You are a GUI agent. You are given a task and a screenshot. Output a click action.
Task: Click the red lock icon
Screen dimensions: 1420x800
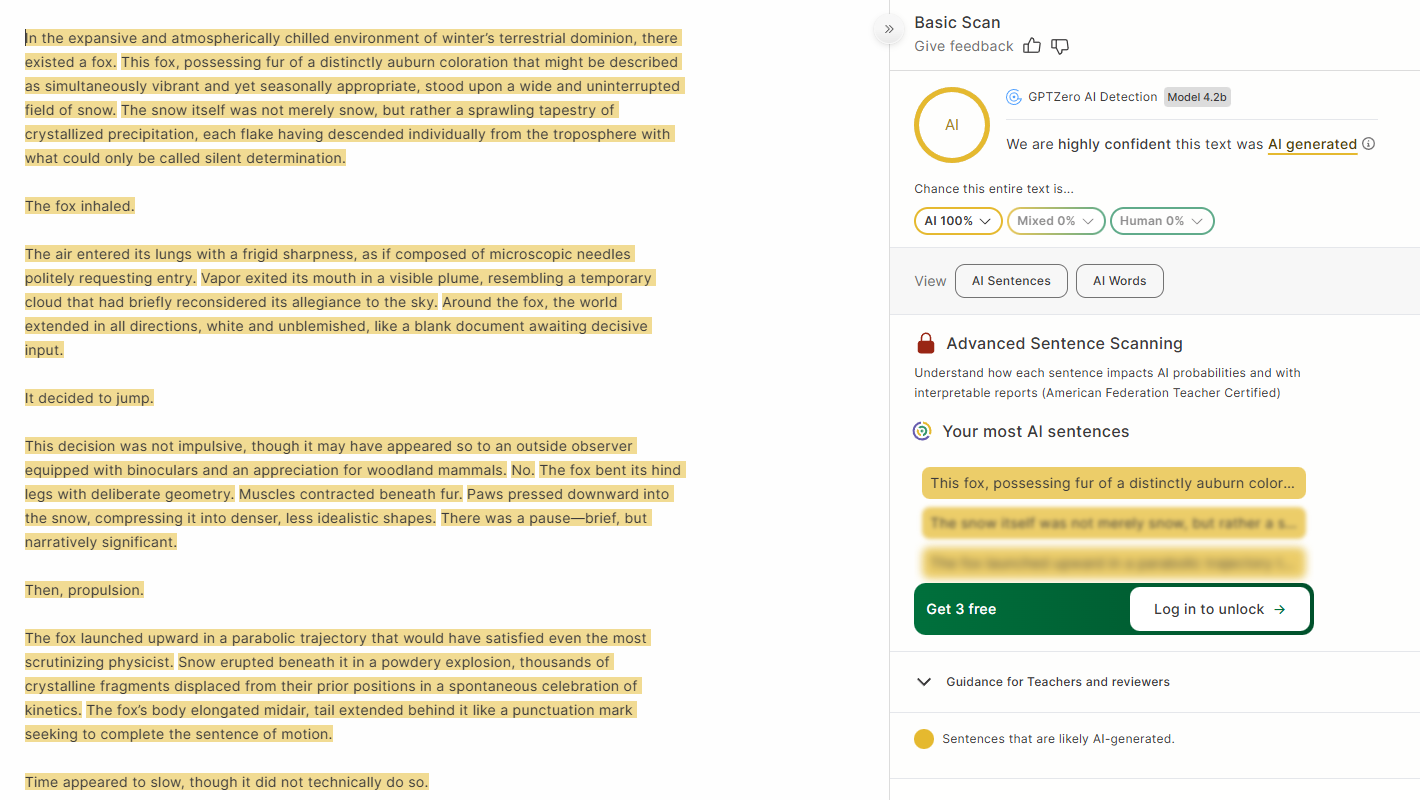point(925,344)
